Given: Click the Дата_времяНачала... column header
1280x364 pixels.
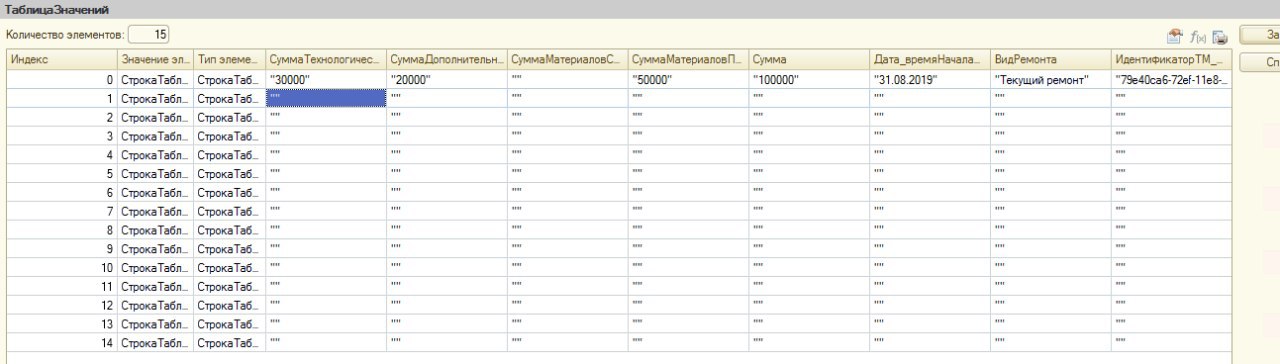Looking at the screenshot, I should click(x=930, y=60).
